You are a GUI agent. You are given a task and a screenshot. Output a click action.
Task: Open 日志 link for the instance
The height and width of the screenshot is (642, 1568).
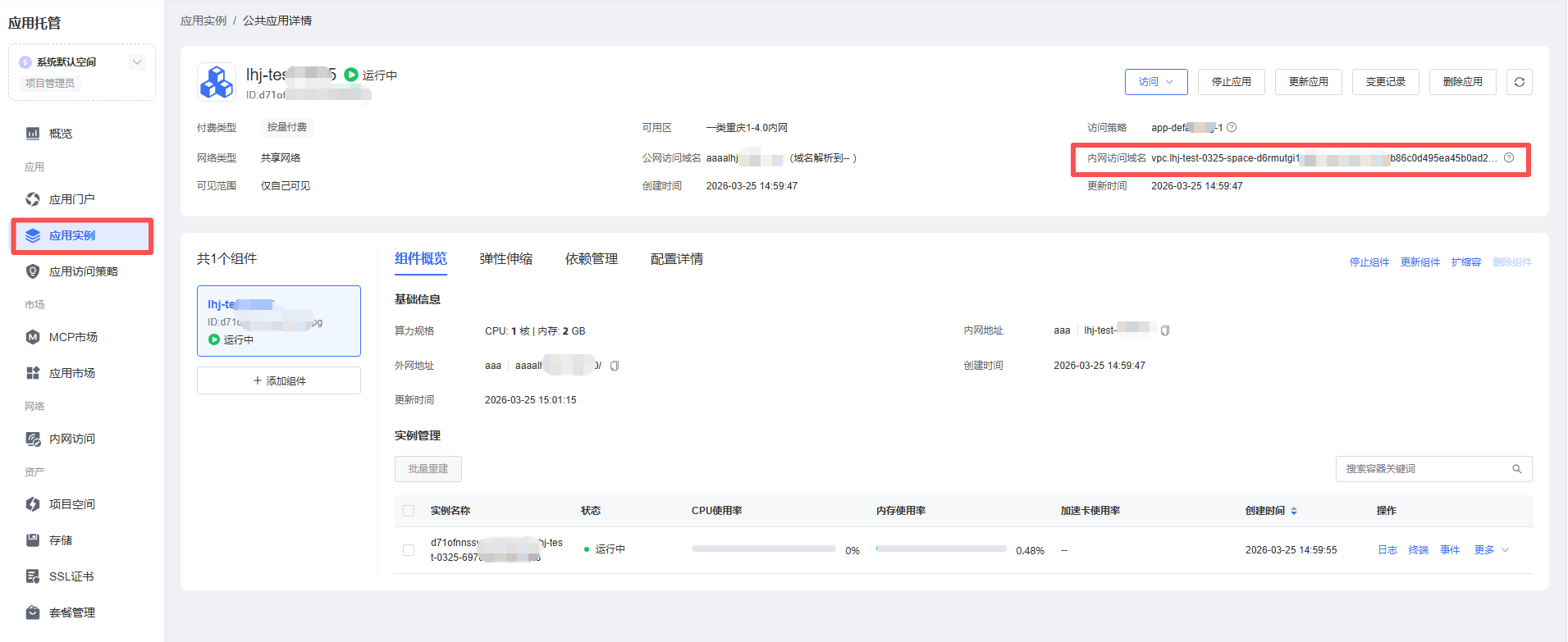(x=1387, y=550)
